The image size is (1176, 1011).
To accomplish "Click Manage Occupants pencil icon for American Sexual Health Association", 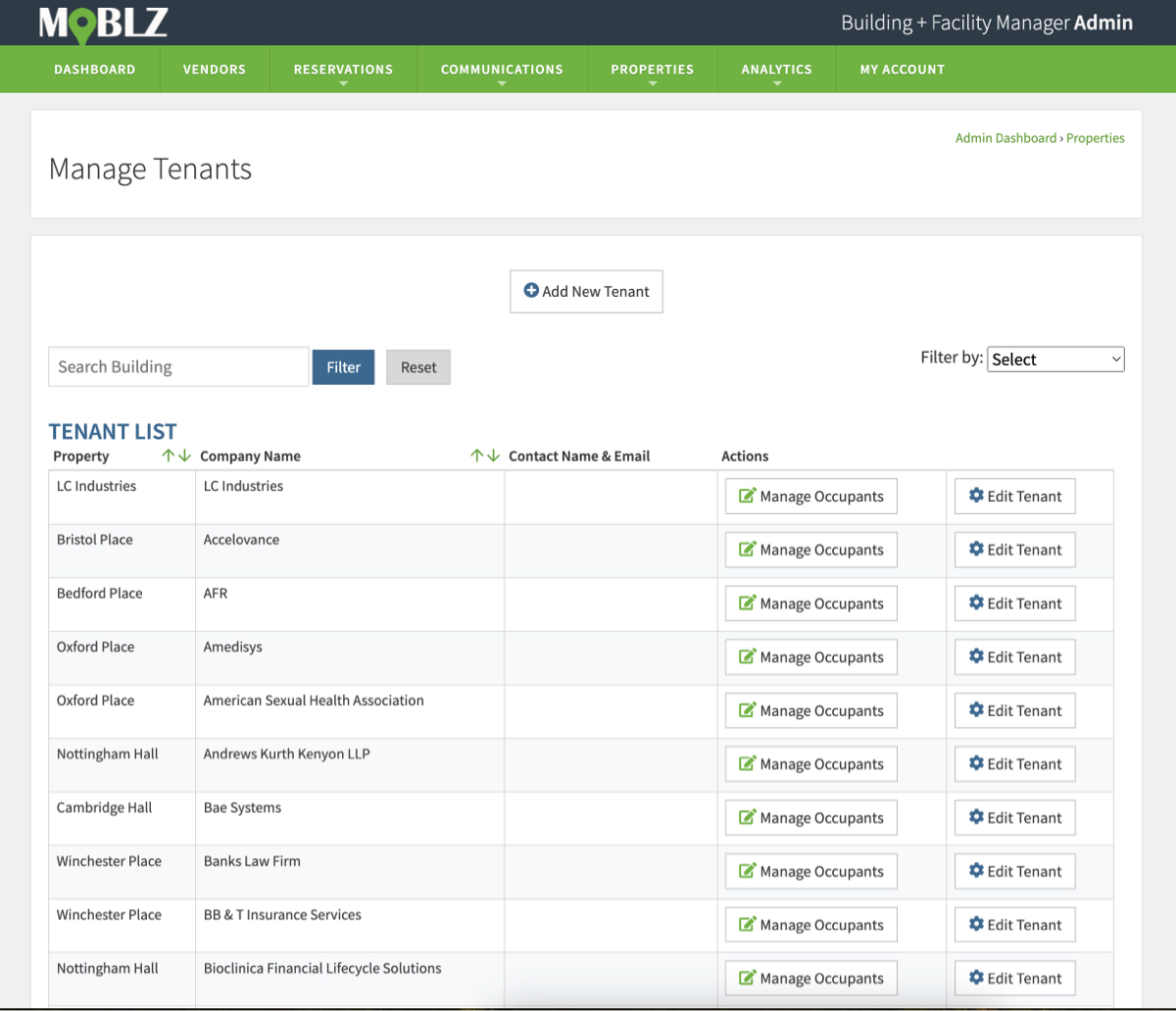I will [747, 710].
